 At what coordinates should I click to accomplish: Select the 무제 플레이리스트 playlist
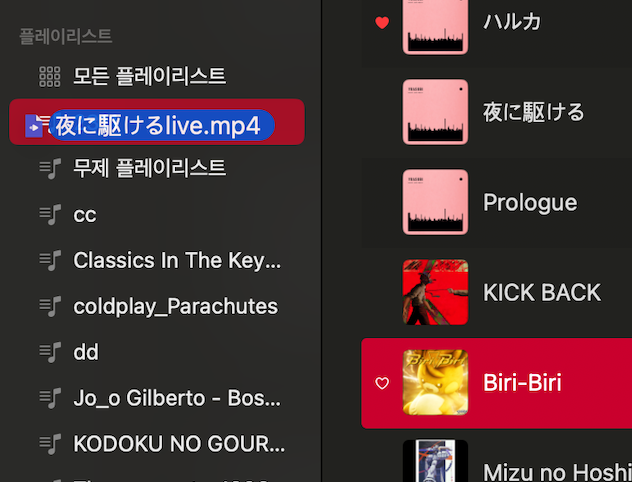(x=157, y=168)
